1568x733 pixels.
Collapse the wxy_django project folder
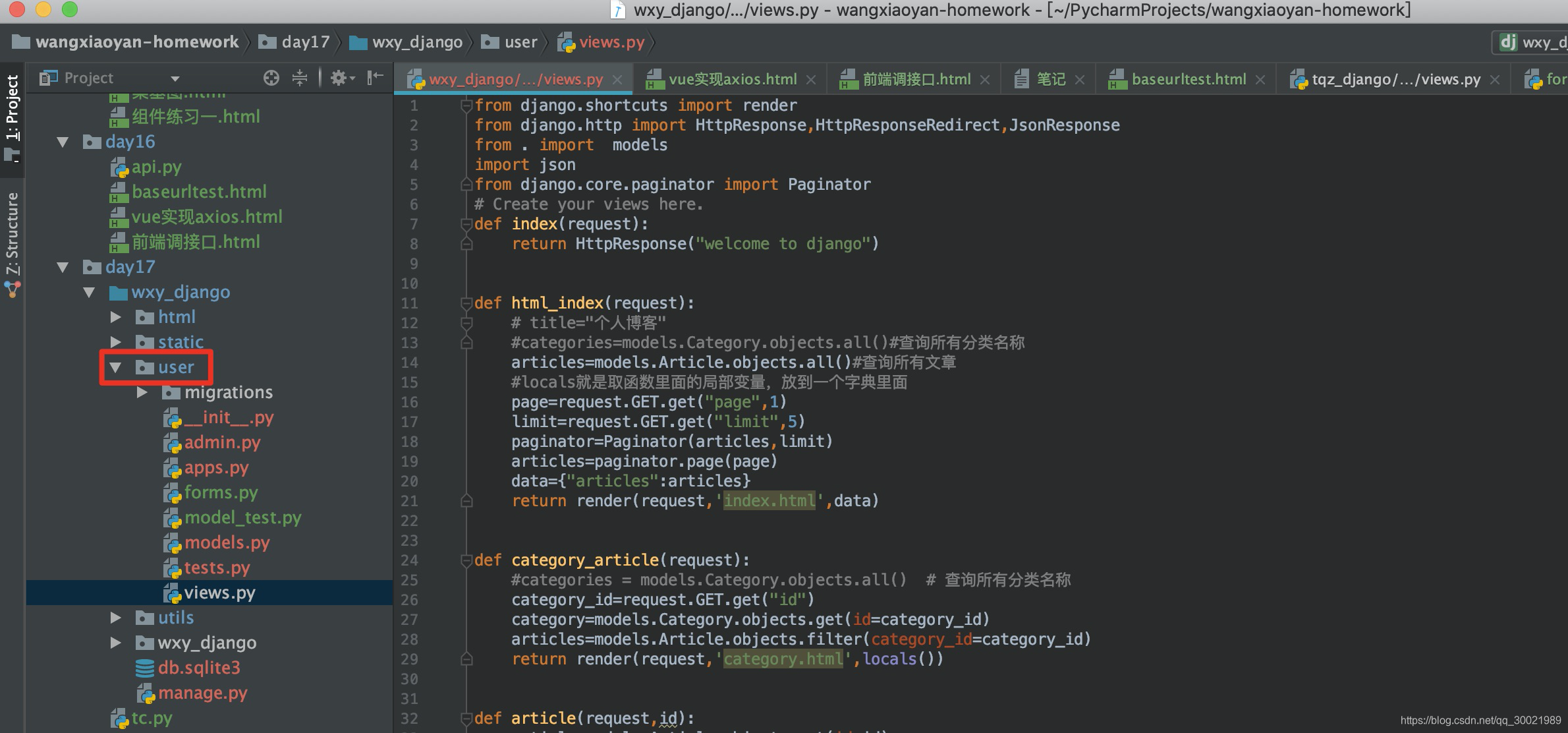click(x=89, y=292)
